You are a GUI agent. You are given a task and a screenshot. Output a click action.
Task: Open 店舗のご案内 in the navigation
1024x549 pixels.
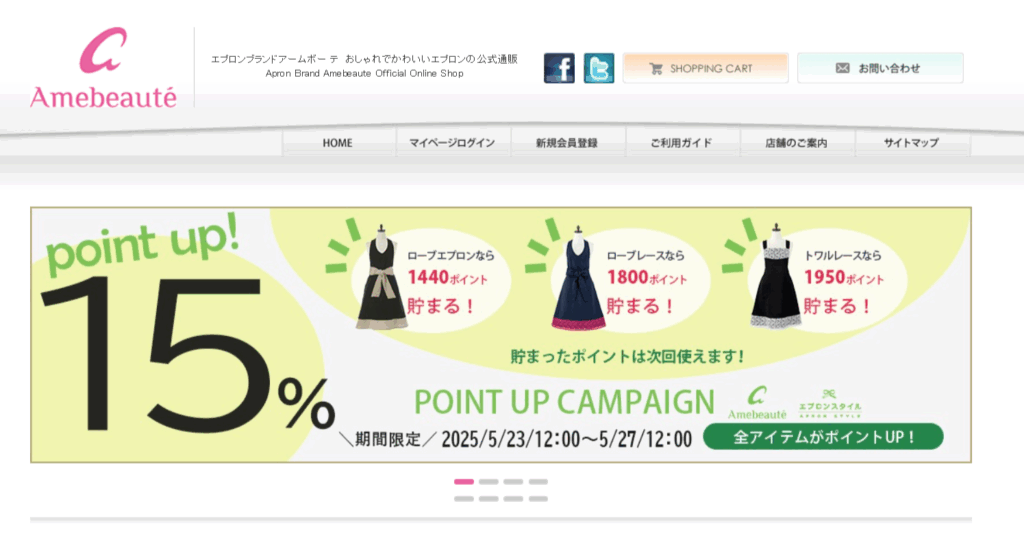tap(796, 143)
